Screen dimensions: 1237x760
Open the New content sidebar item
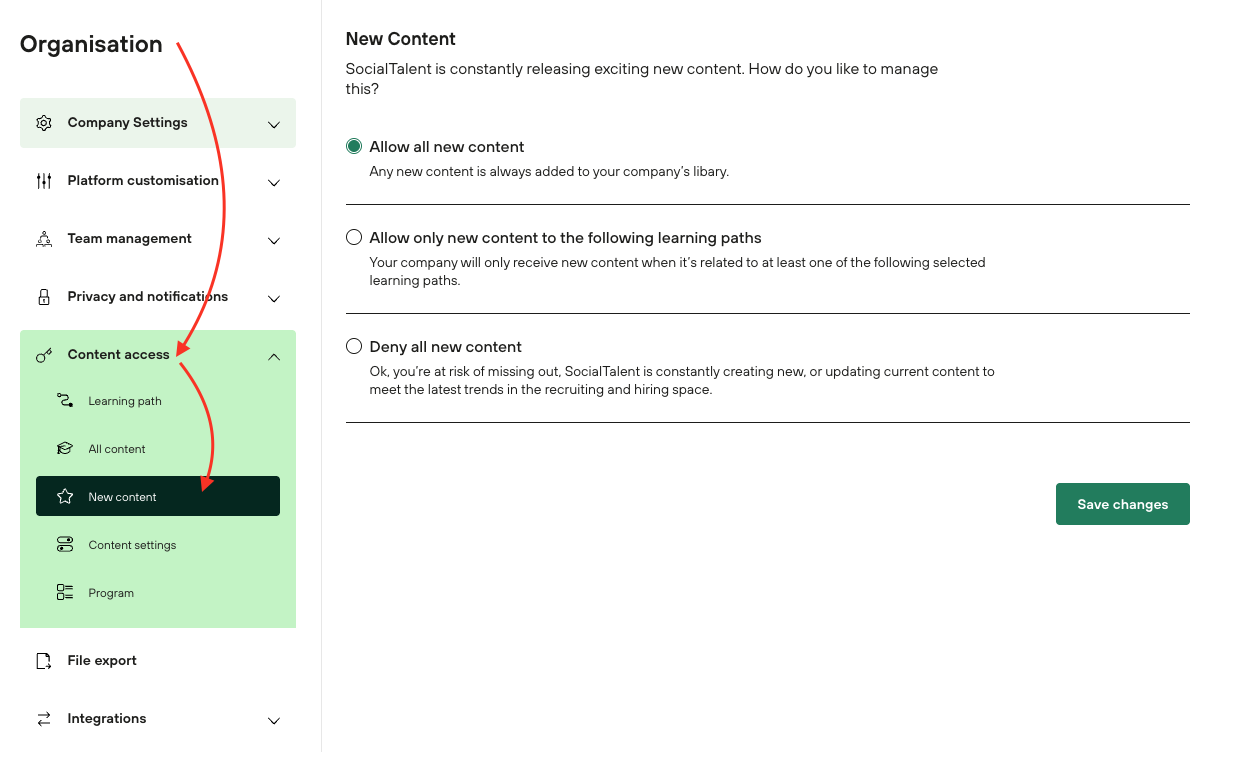point(122,497)
